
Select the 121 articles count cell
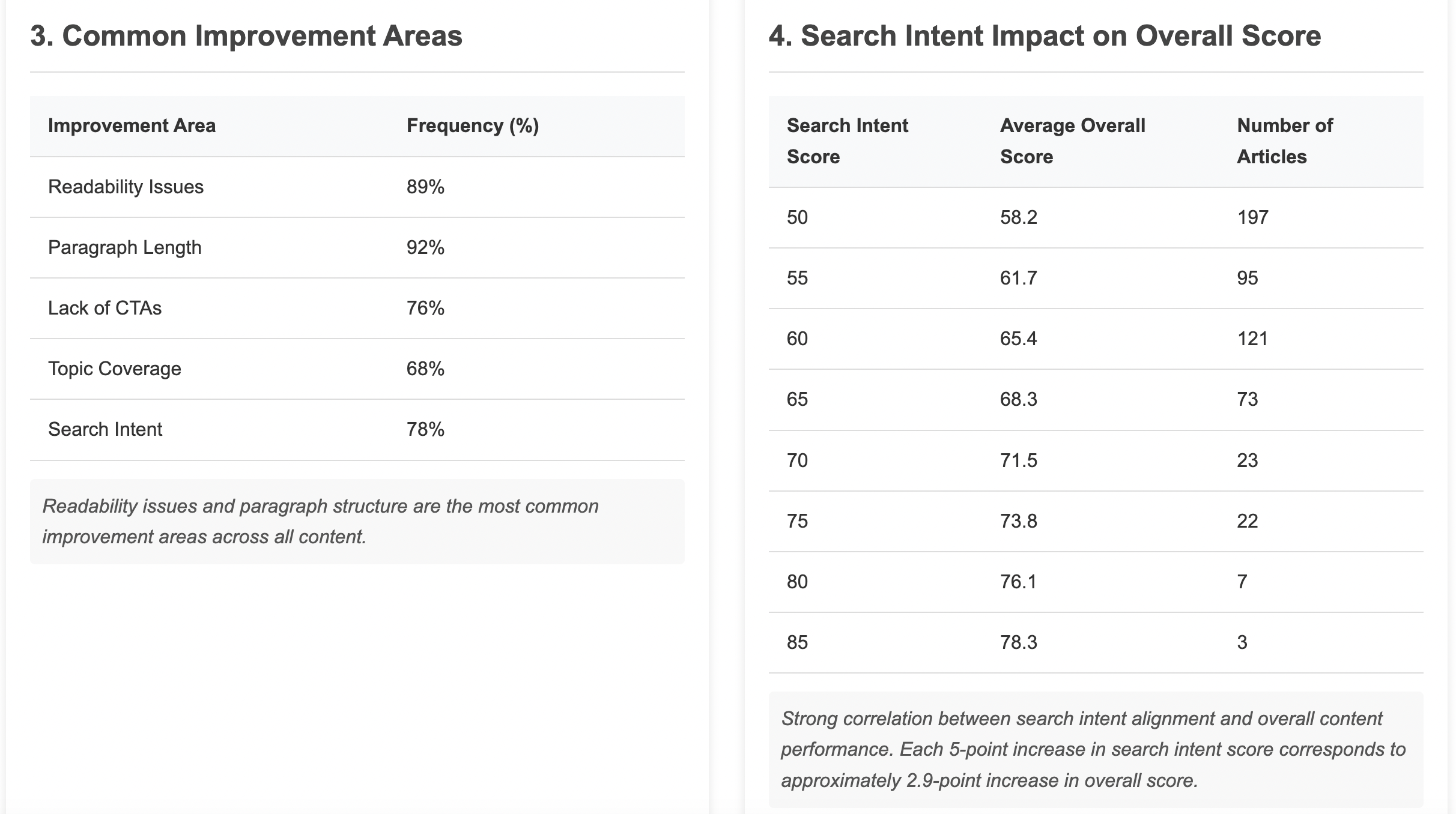tap(1252, 339)
